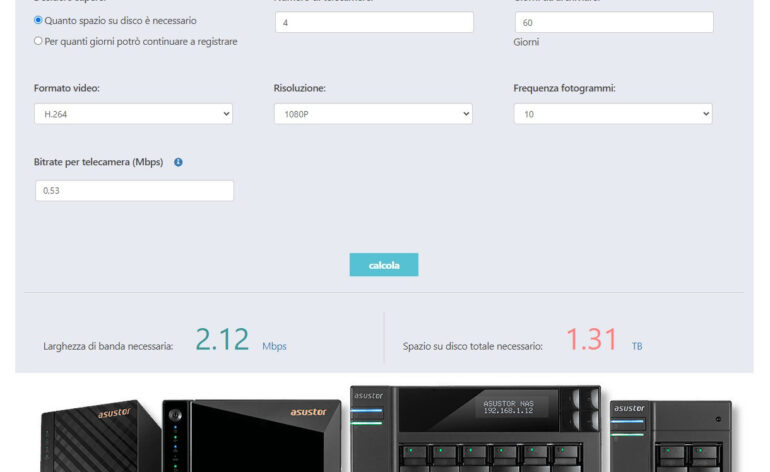Click the bitrate info icon
The image size is (770, 472).
pyautogui.click(x=178, y=162)
